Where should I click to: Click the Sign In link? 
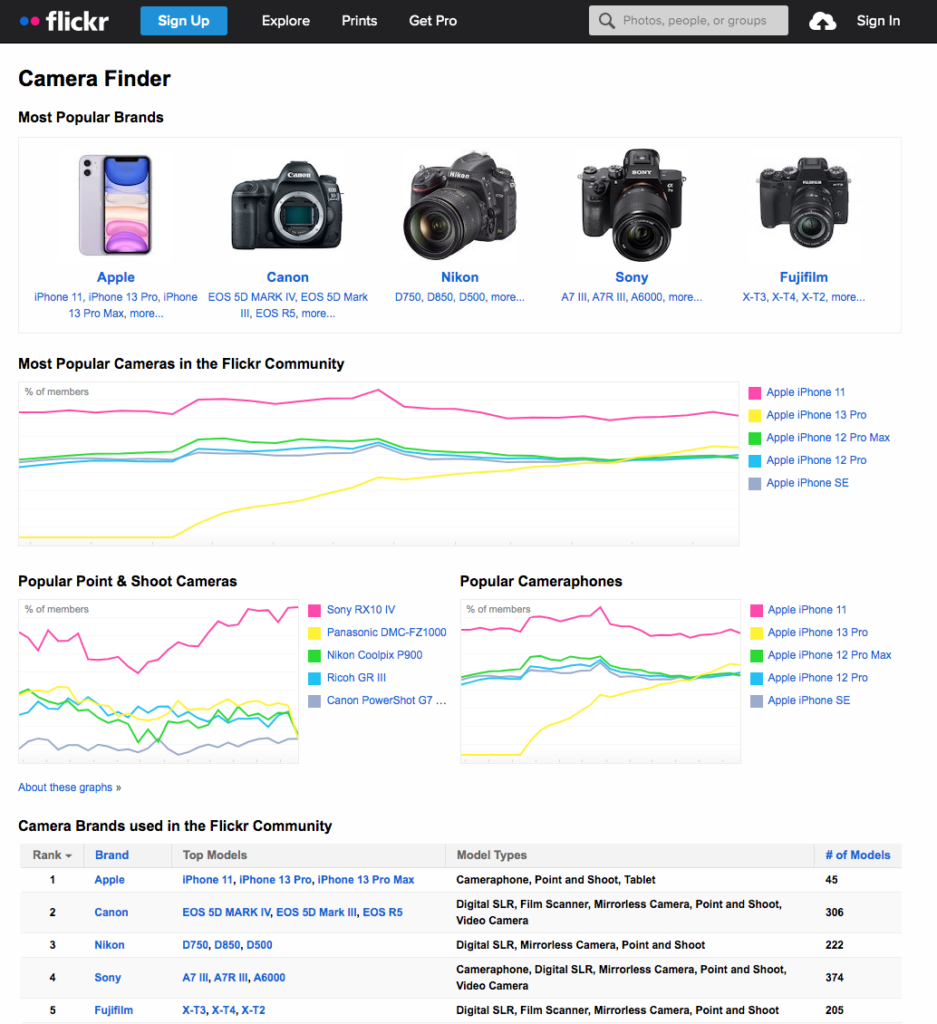click(x=878, y=21)
